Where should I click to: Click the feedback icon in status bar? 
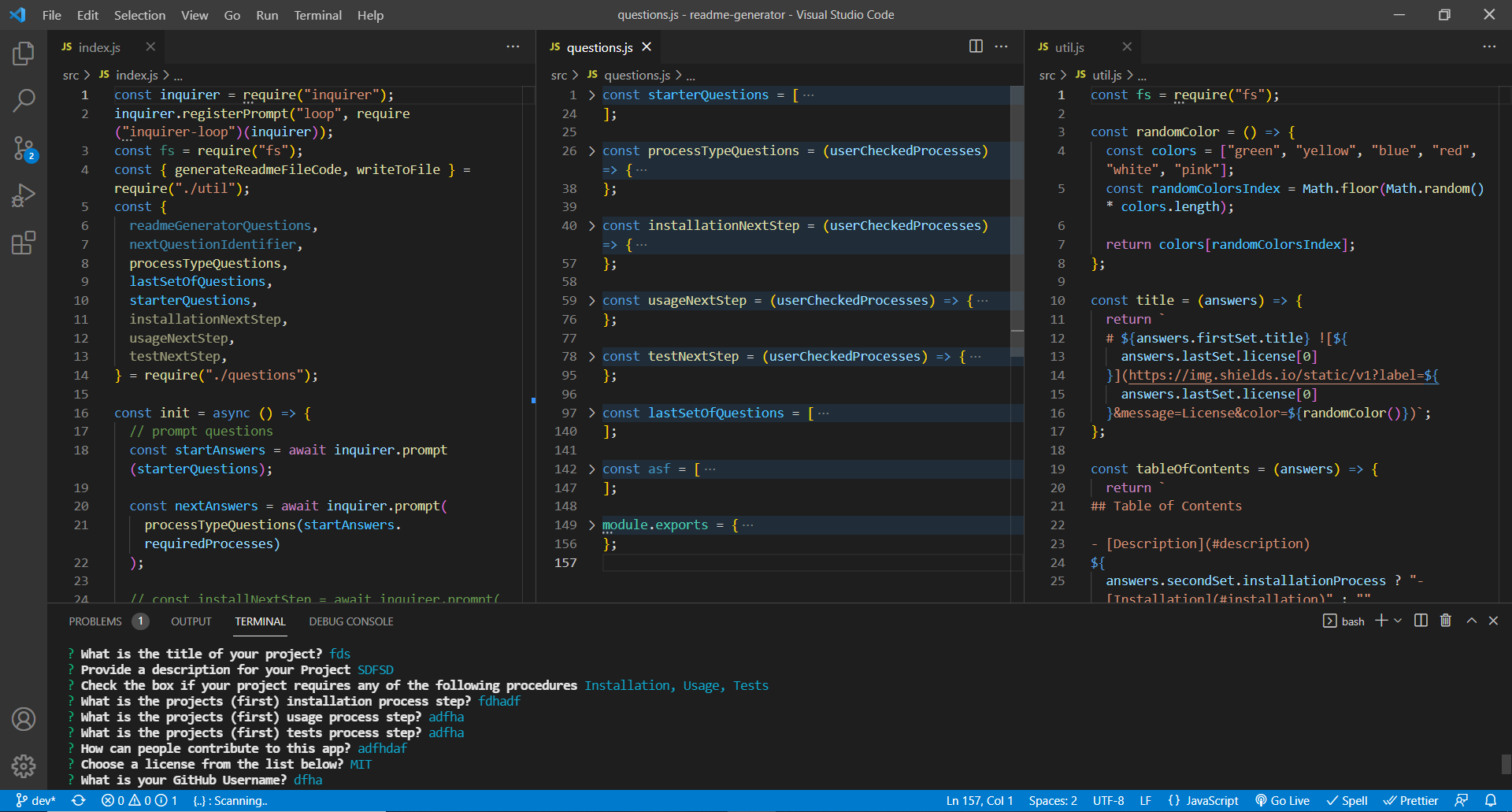pyautogui.click(x=1462, y=801)
